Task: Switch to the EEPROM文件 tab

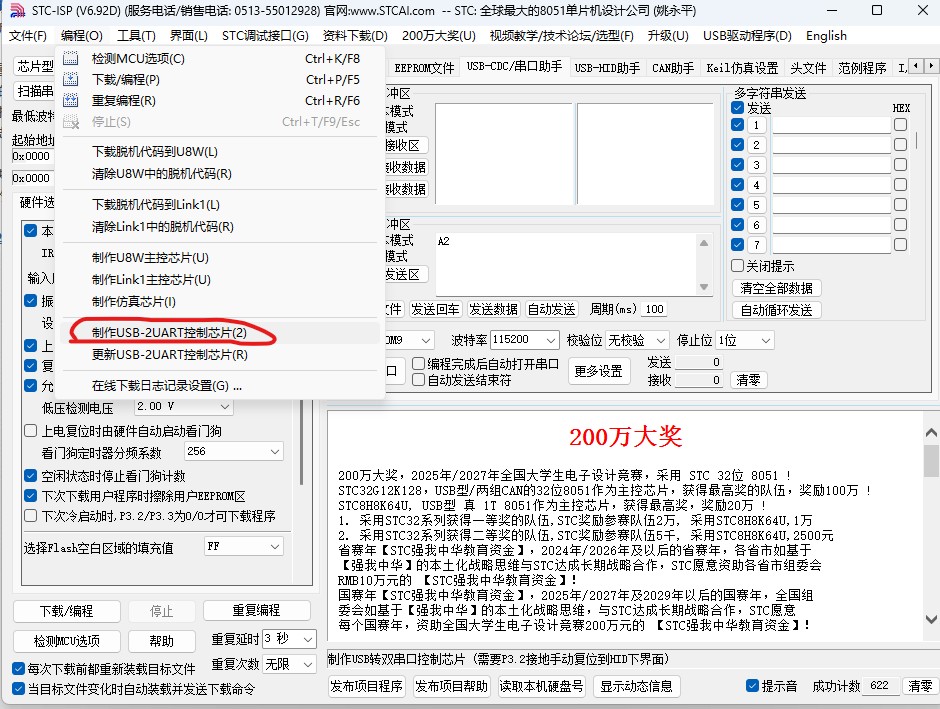Action: 424,68
